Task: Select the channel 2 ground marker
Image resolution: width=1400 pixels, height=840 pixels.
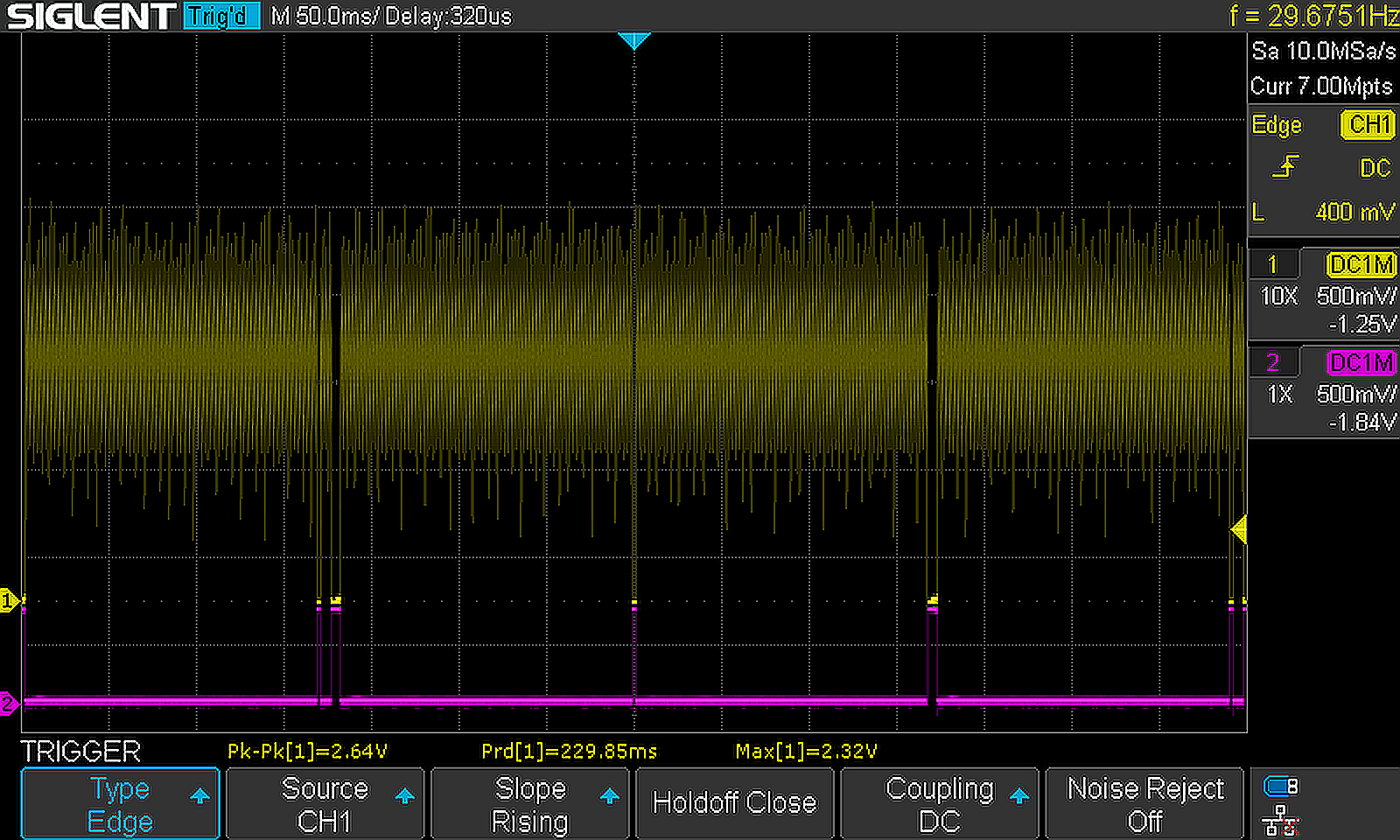Action: pos(9,703)
